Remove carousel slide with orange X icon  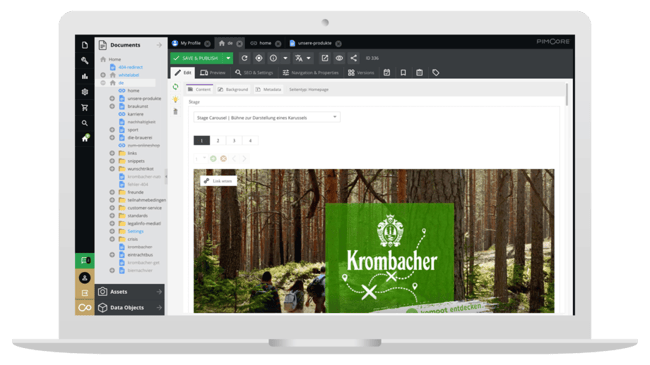point(223,158)
